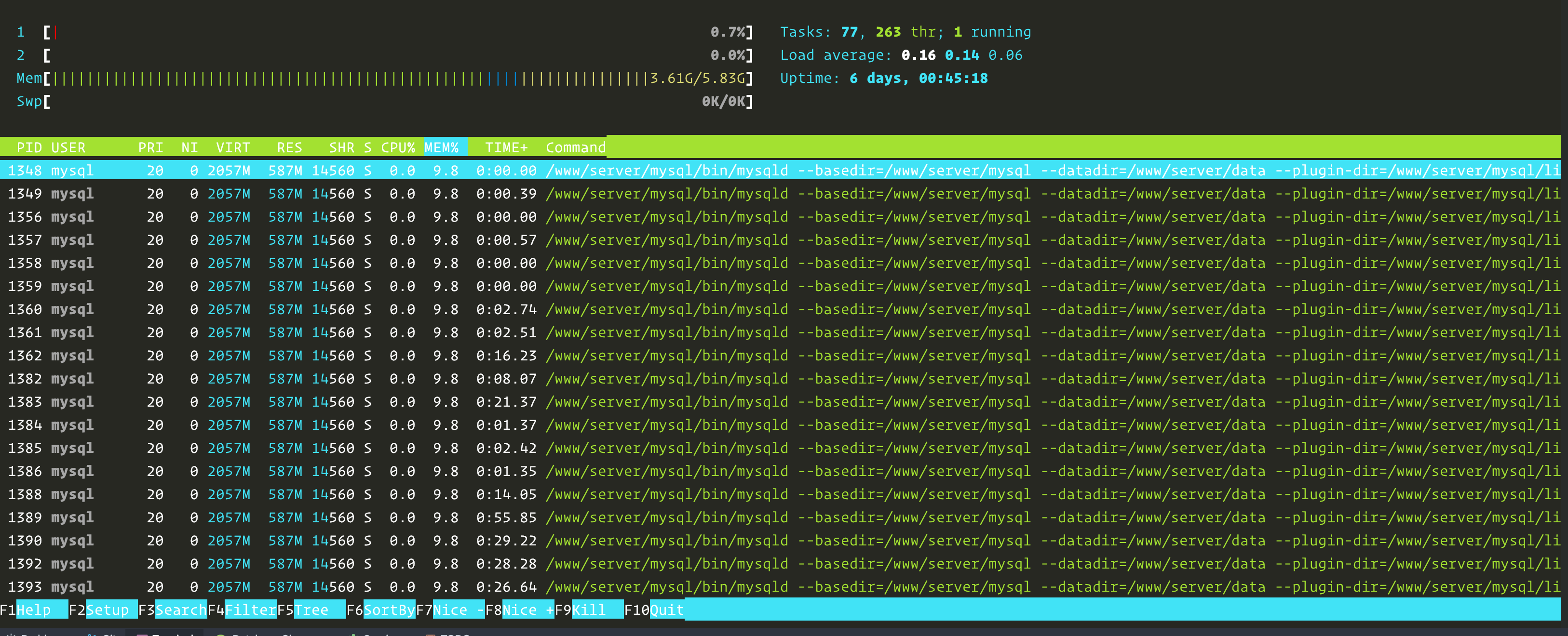The height and width of the screenshot is (636, 1568).
Task: Sort by the VIRT column header
Action: (x=232, y=148)
